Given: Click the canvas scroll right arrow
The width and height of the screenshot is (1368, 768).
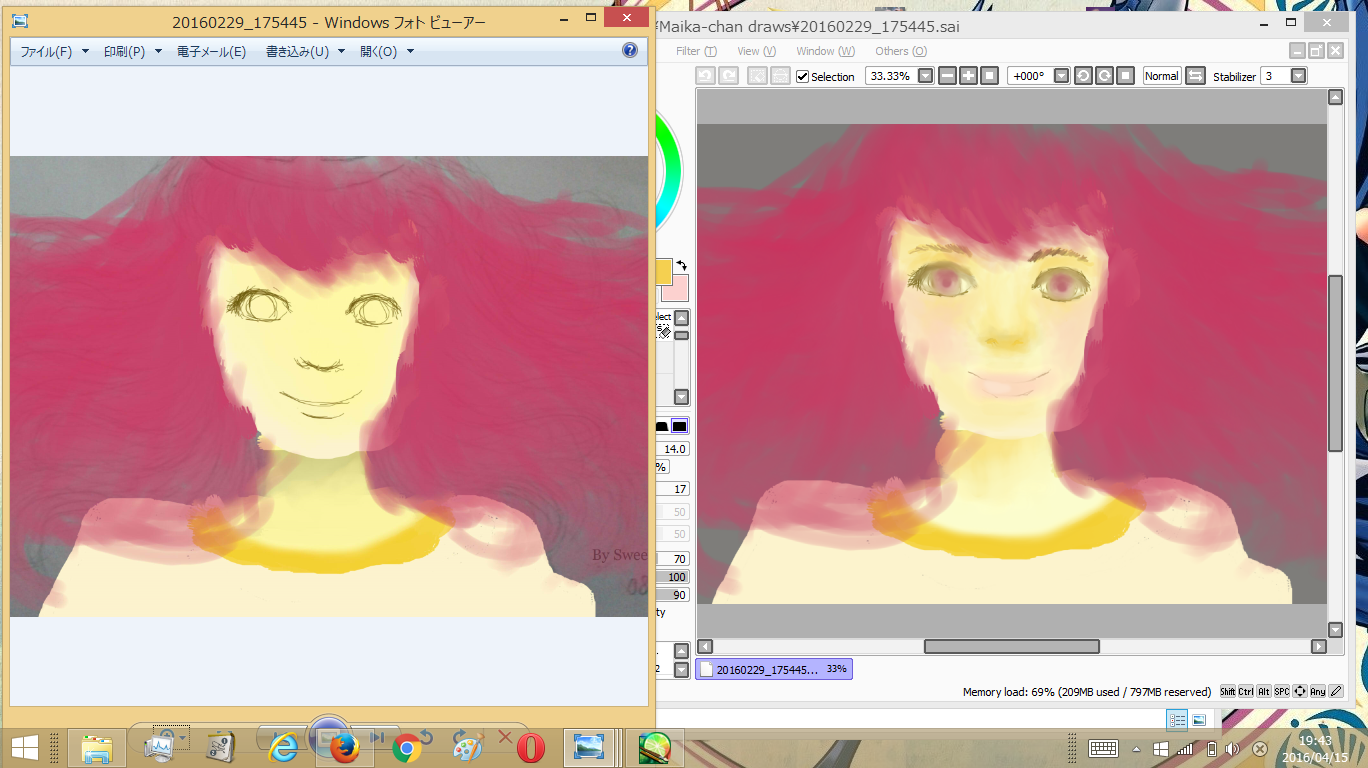Looking at the screenshot, I should click(x=1319, y=646).
